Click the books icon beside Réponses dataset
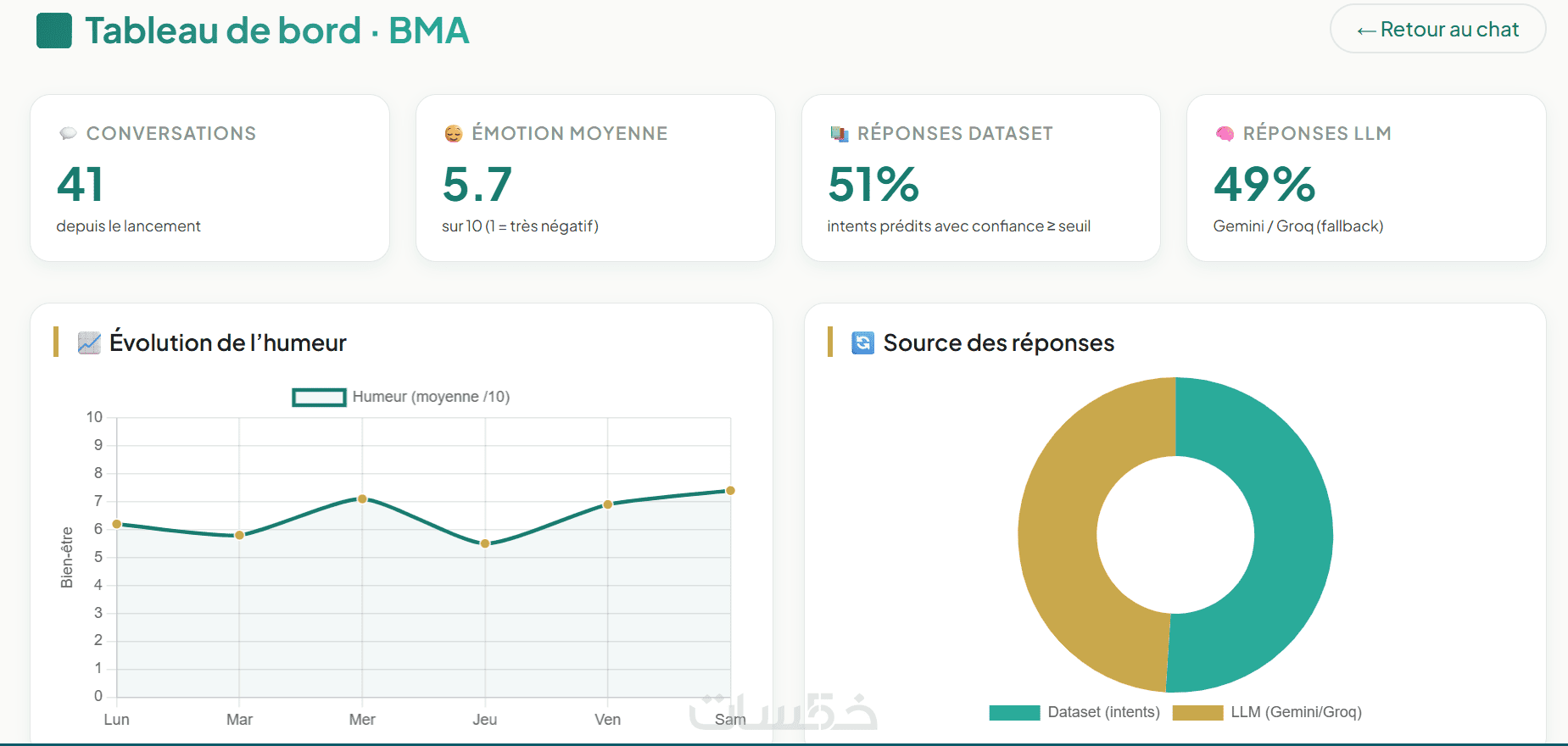The width and height of the screenshot is (1568, 746). [840, 133]
